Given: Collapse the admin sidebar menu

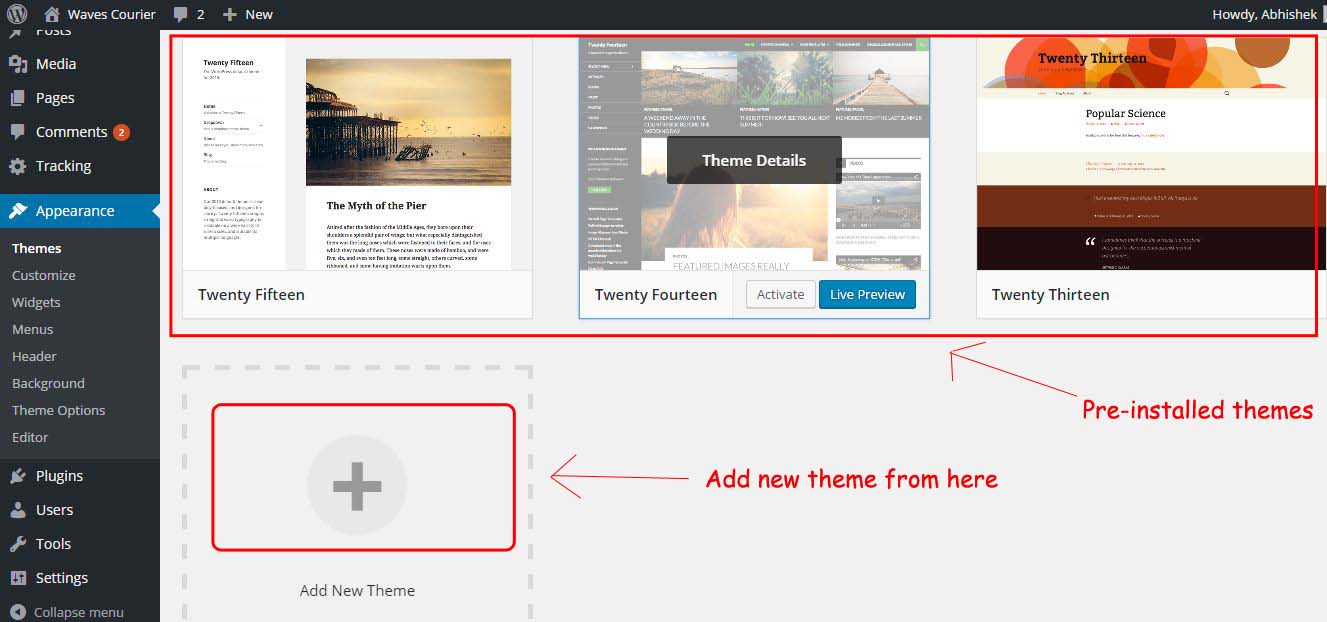Looking at the screenshot, I should click(x=79, y=612).
